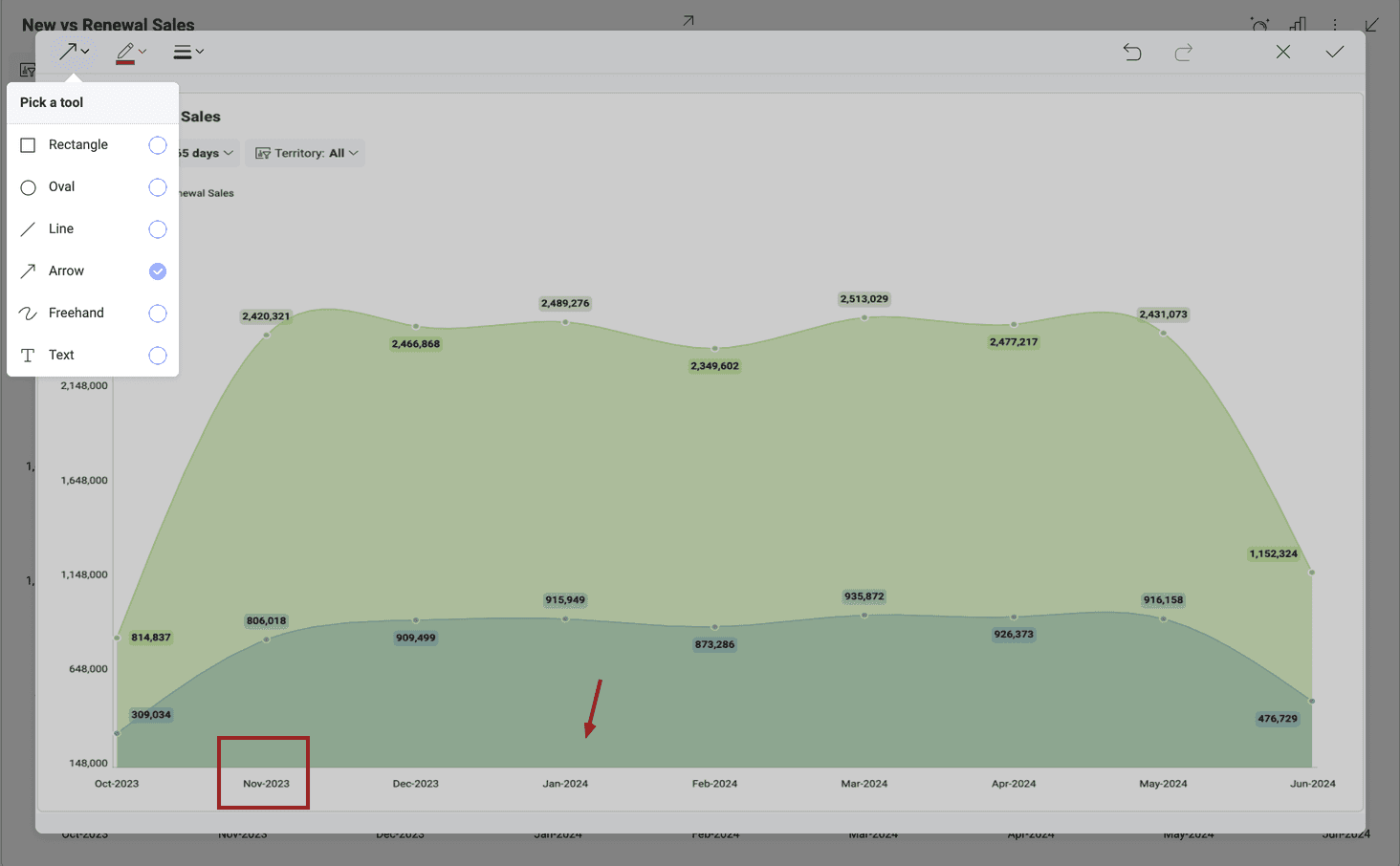
Task: Click the 806,018 data label
Action: tap(266, 621)
